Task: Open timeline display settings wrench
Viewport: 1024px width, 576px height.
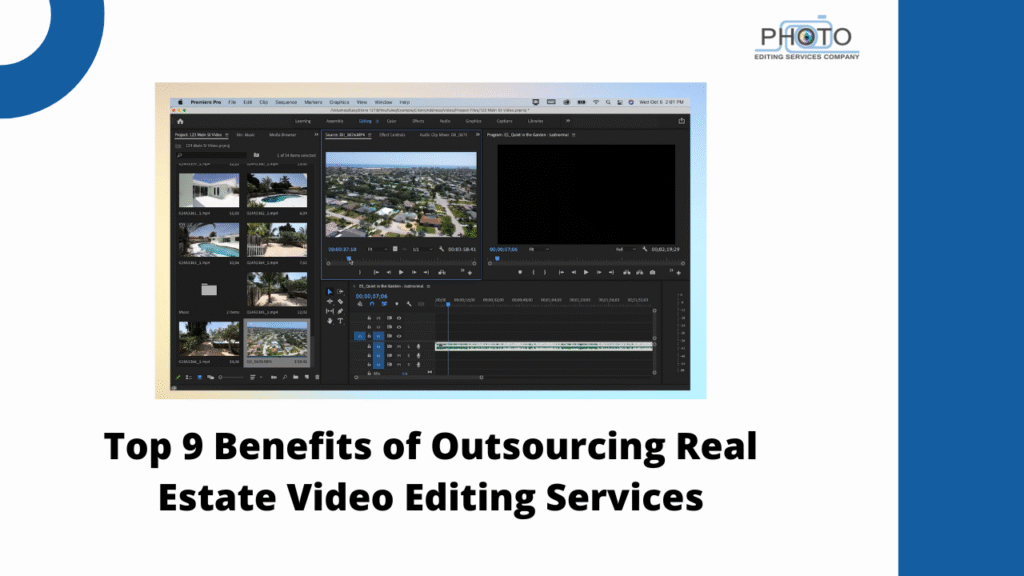Action: 409,304
